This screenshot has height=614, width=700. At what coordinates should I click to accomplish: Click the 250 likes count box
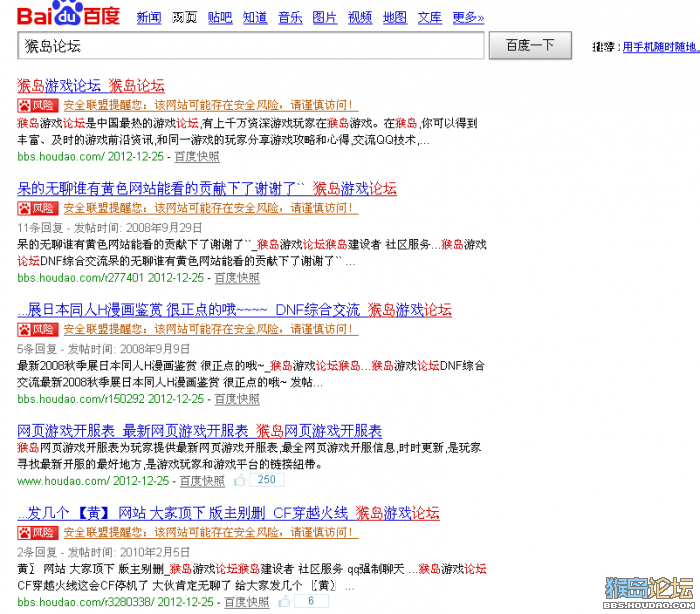(x=267, y=480)
